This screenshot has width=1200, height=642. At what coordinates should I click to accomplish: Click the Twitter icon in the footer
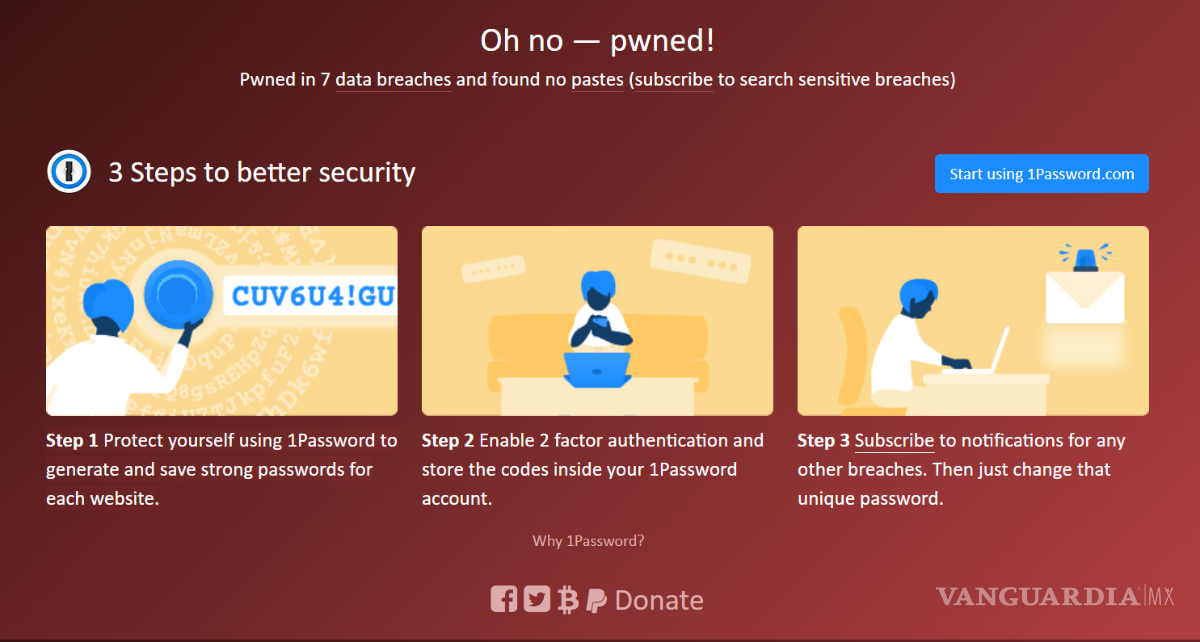pyautogui.click(x=536, y=598)
